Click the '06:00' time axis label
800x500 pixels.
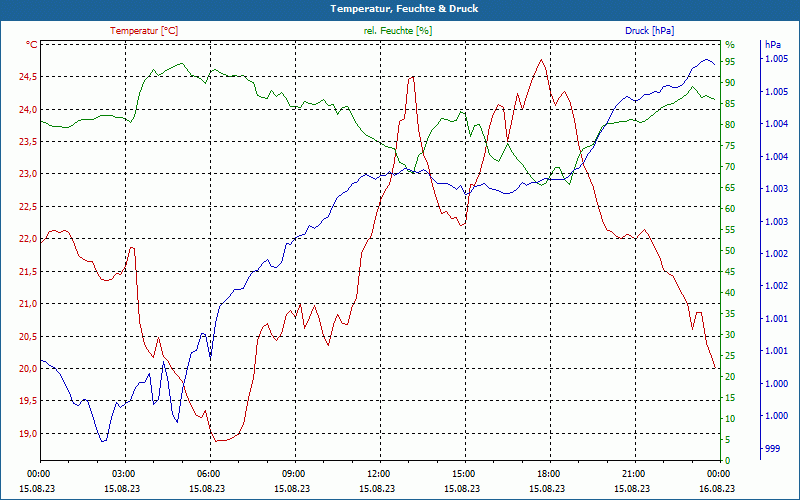[x=207, y=473]
